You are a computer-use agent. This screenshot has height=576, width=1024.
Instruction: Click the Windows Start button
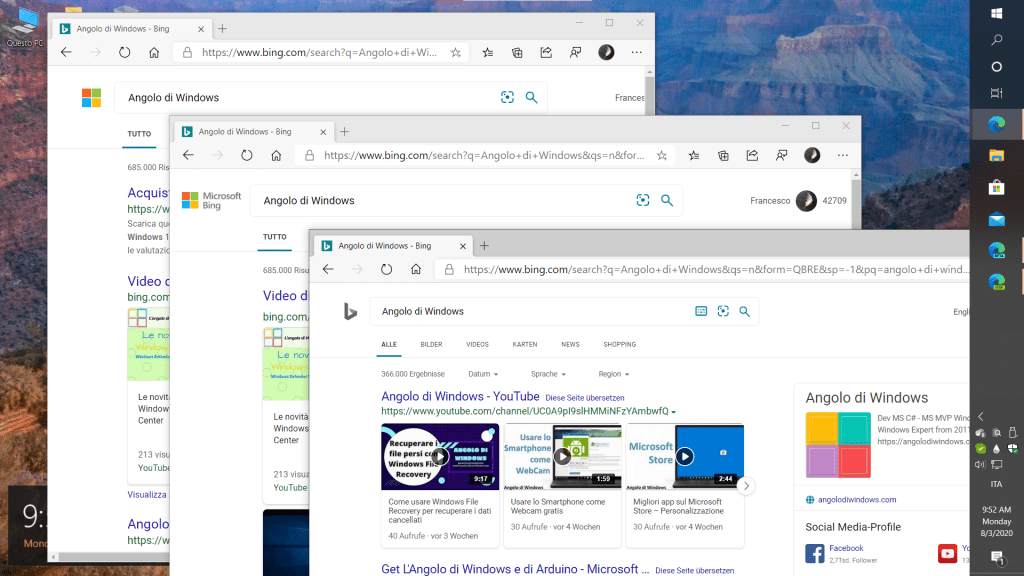996,13
